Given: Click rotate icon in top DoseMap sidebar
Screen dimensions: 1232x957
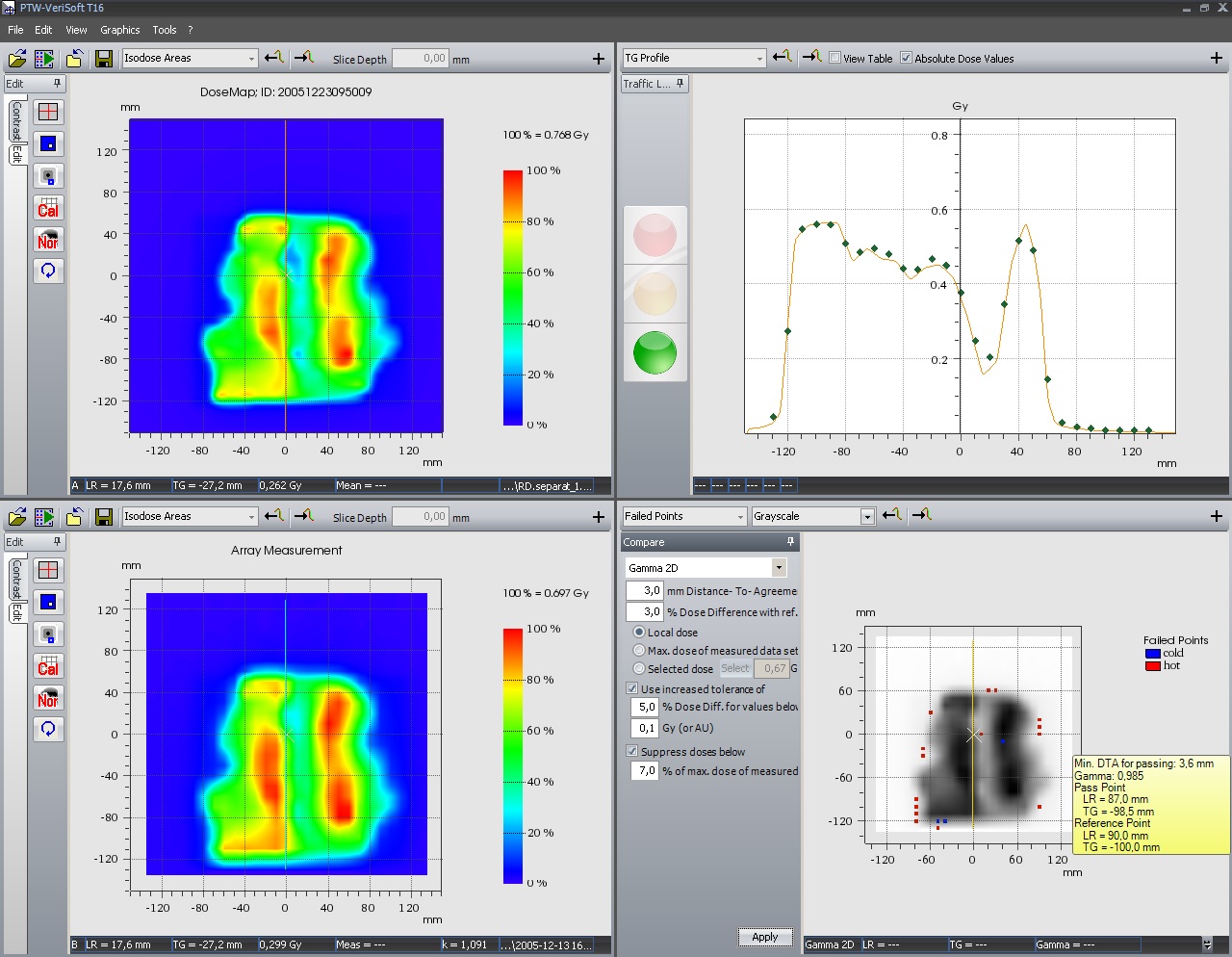Looking at the screenshot, I should pos(48,271).
